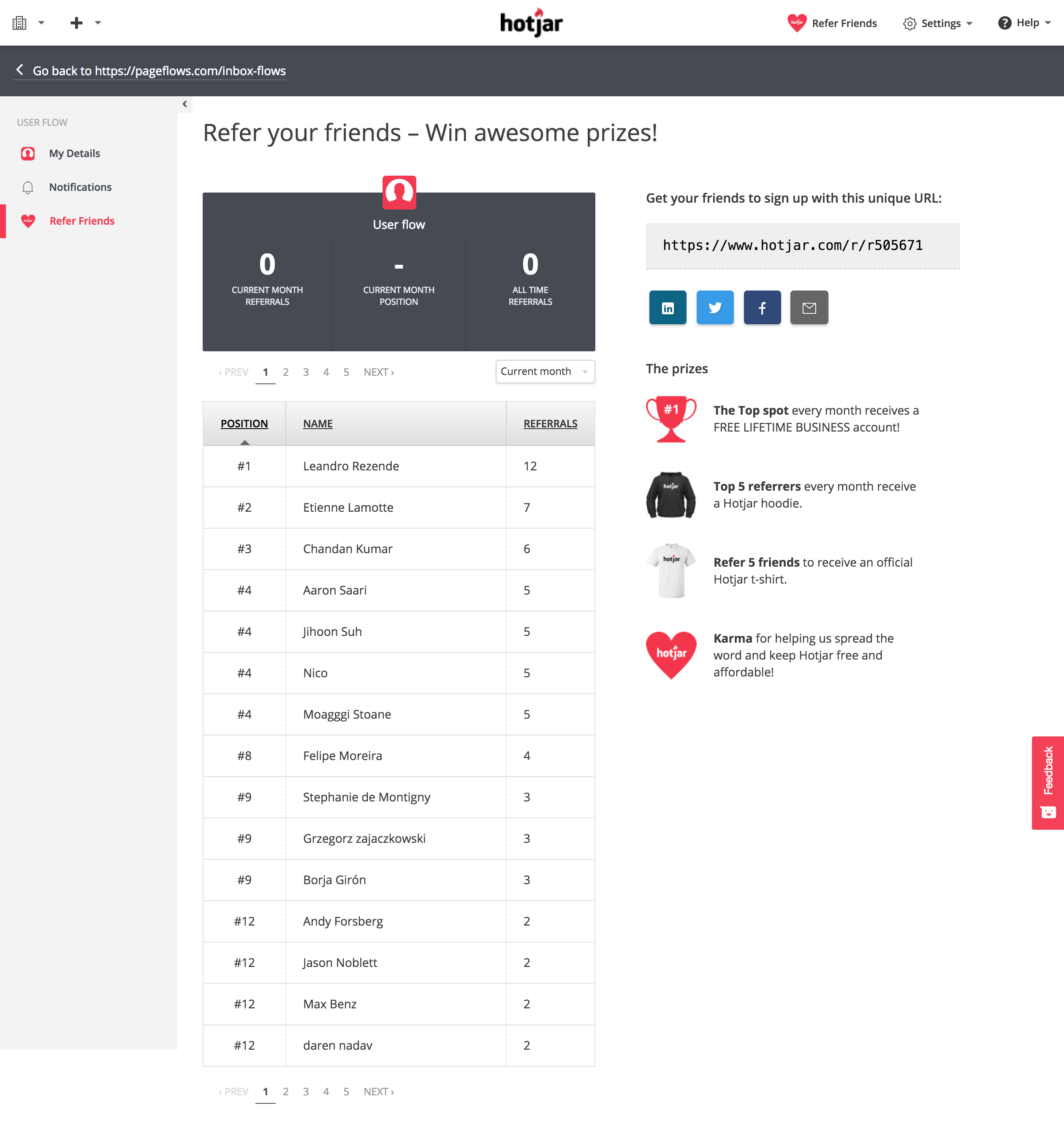Click the sidebar Refer Friends heart icon
The image size is (1064, 1146).
point(28,221)
